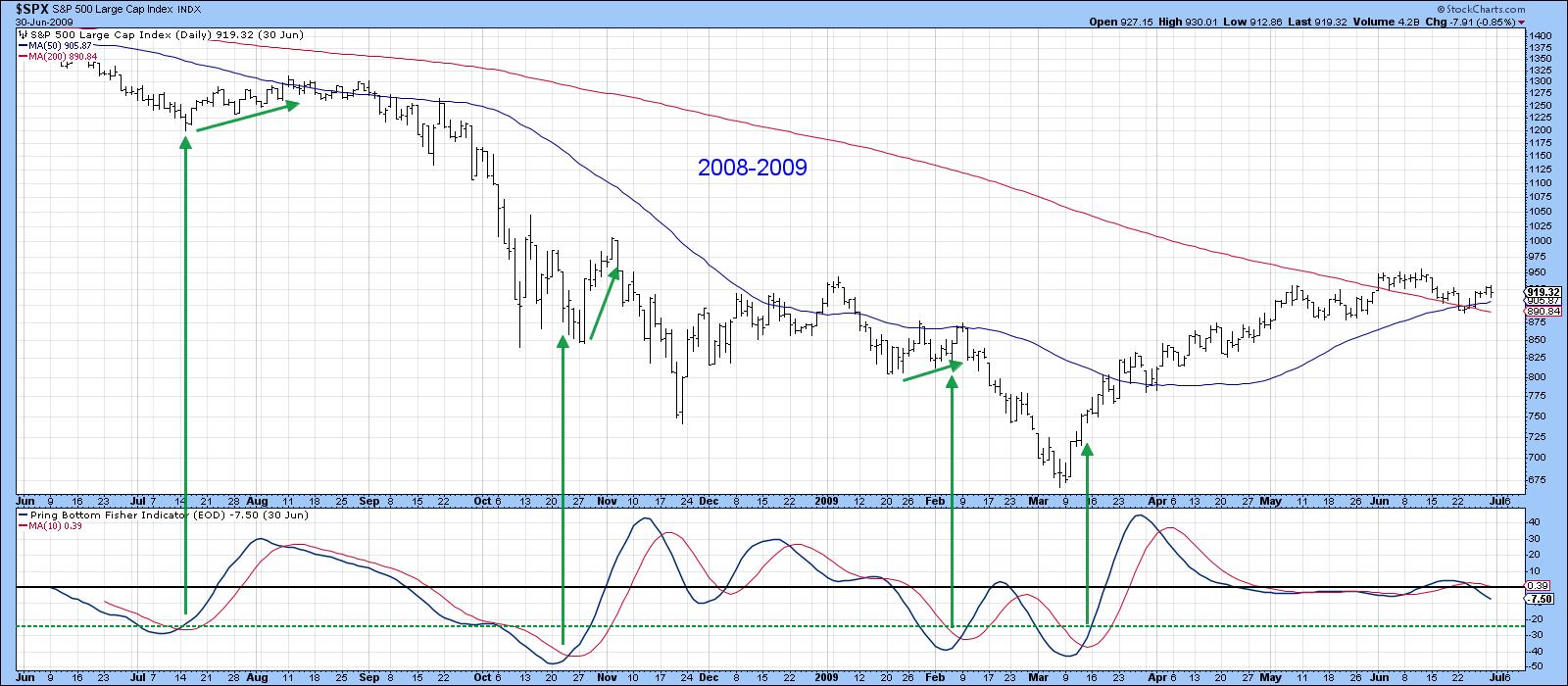The width and height of the screenshot is (1568, 686).
Task: Click the bar-chart icon before S&P 500 legend
Action: pos(21,34)
